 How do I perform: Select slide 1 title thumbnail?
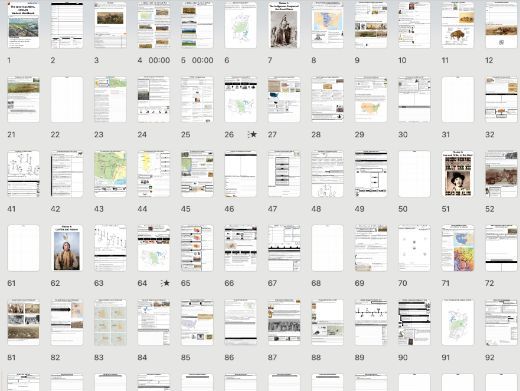coord(23,26)
